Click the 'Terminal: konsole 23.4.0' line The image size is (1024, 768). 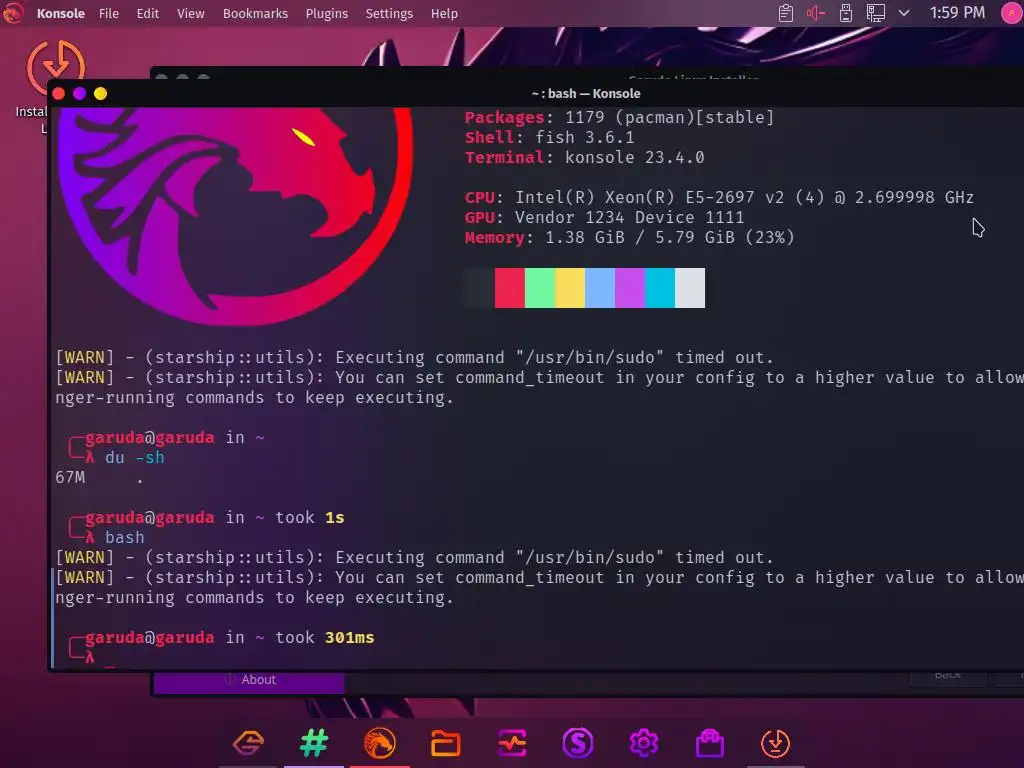pyautogui.click(x=584, y=157)
